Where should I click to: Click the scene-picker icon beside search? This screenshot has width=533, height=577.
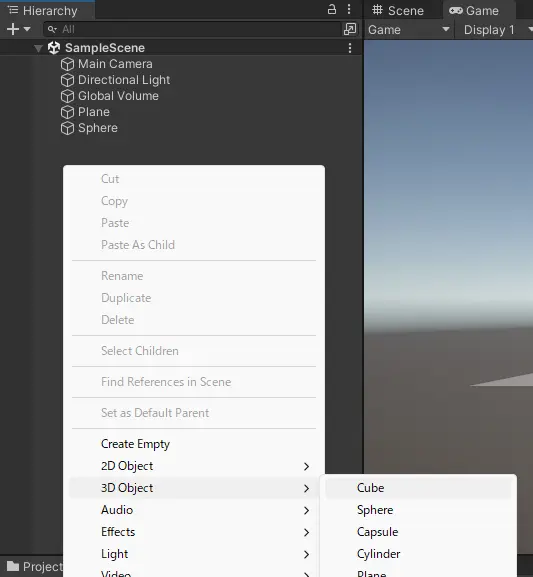[350, 29]
